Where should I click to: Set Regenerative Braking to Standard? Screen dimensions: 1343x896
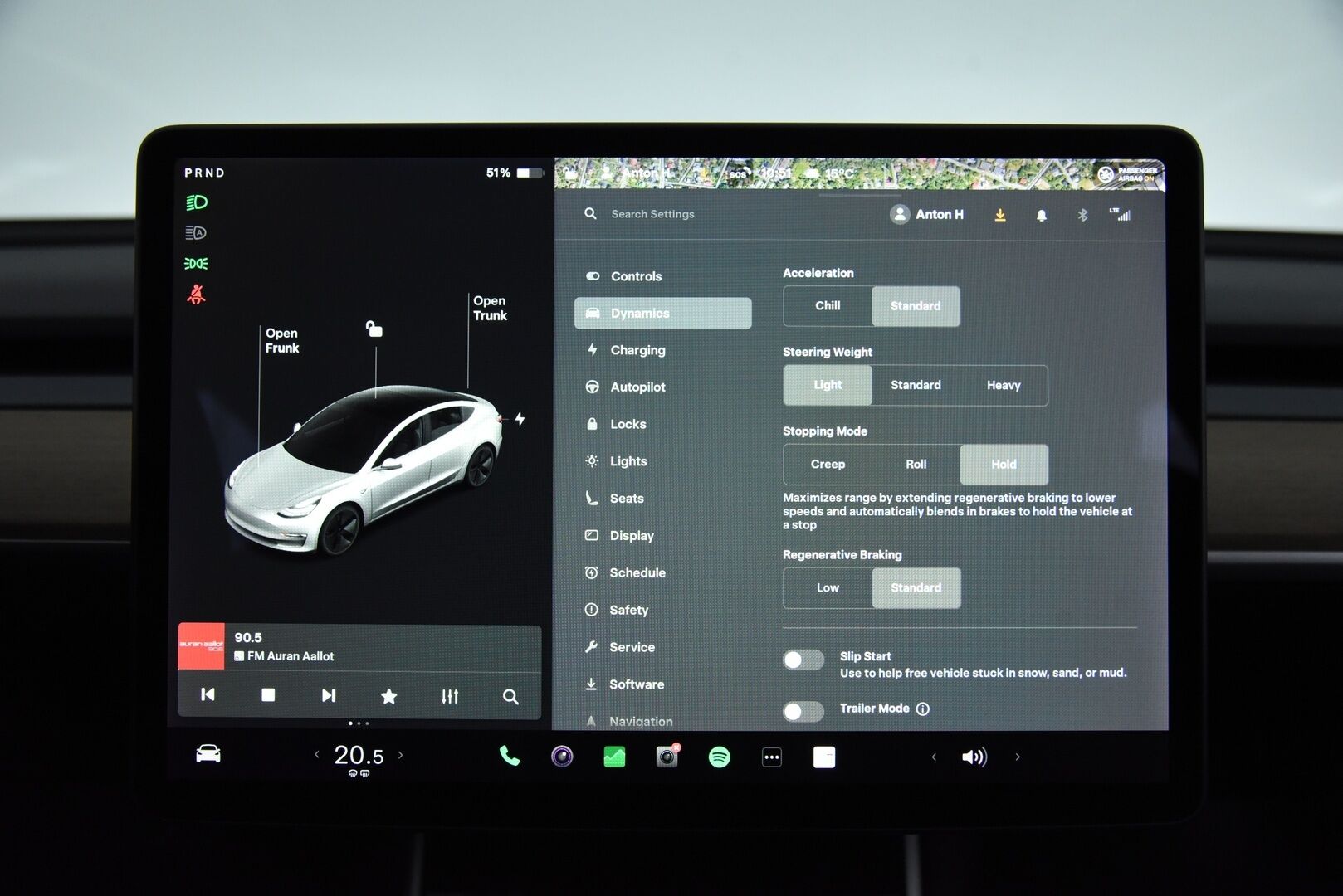(916, 588)
